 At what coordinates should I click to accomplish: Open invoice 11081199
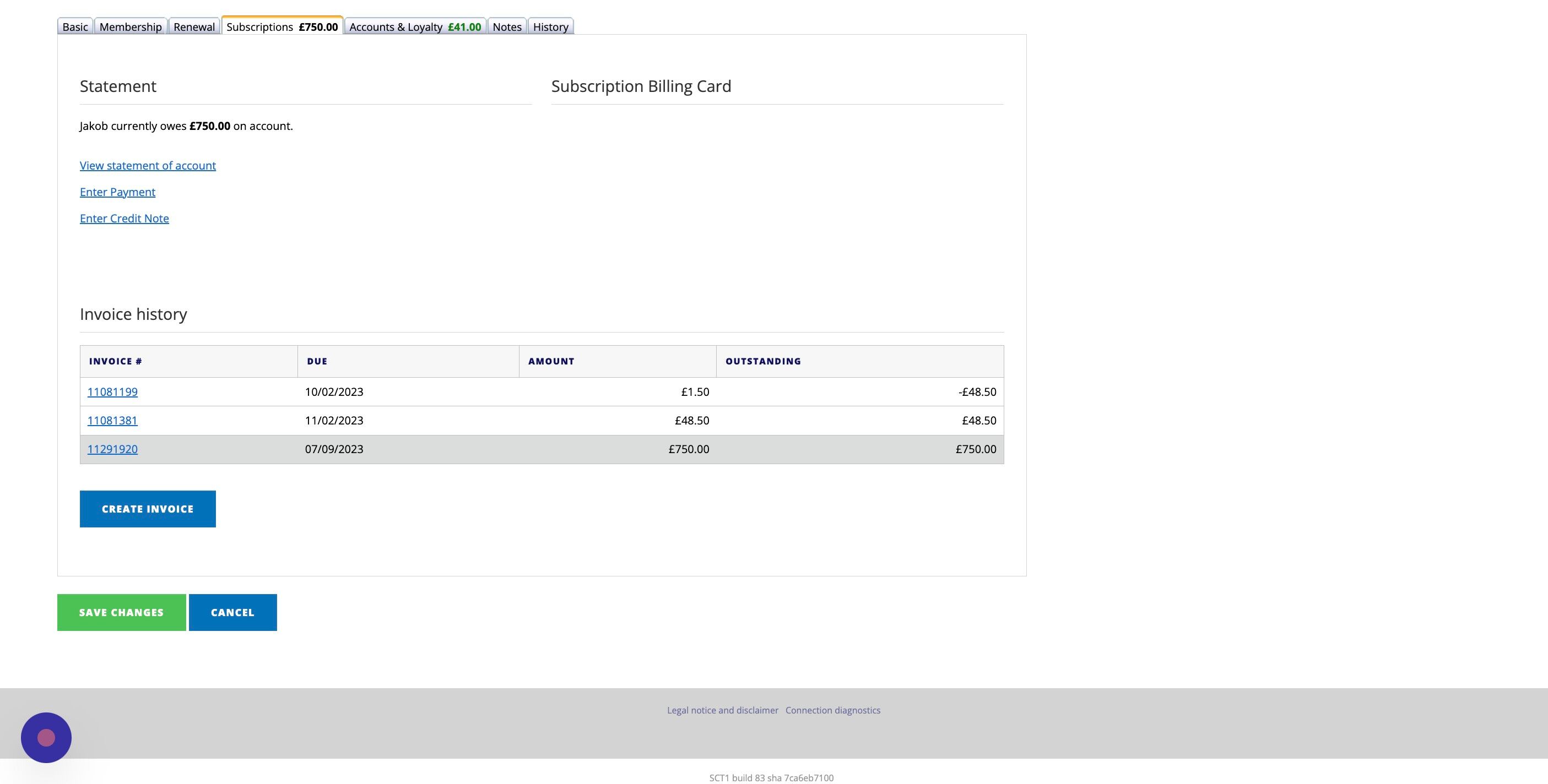pyautogui.click(x=112, y=391)
